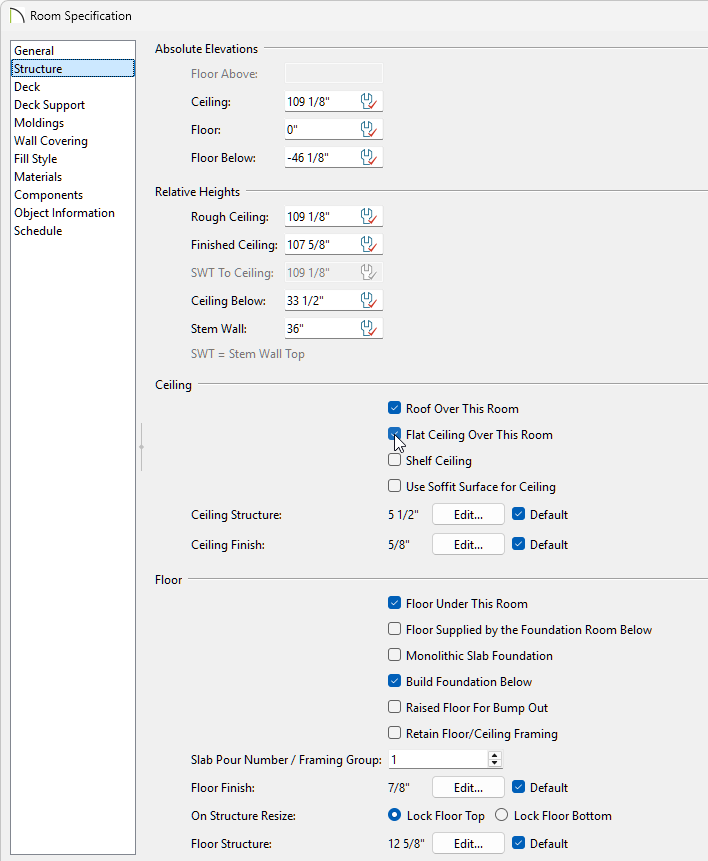Enable Retain Floor/Ceiling Framing
This screenshot has height=861, width=708.
tap(394, 733)
